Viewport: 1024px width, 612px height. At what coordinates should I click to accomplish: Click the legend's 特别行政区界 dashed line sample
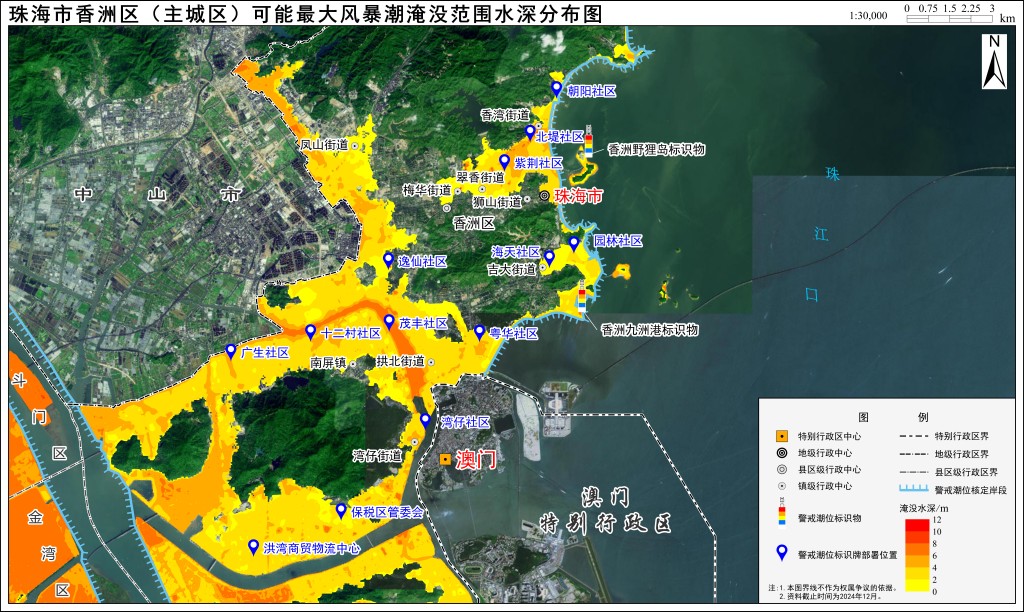[x=914, y=436]
